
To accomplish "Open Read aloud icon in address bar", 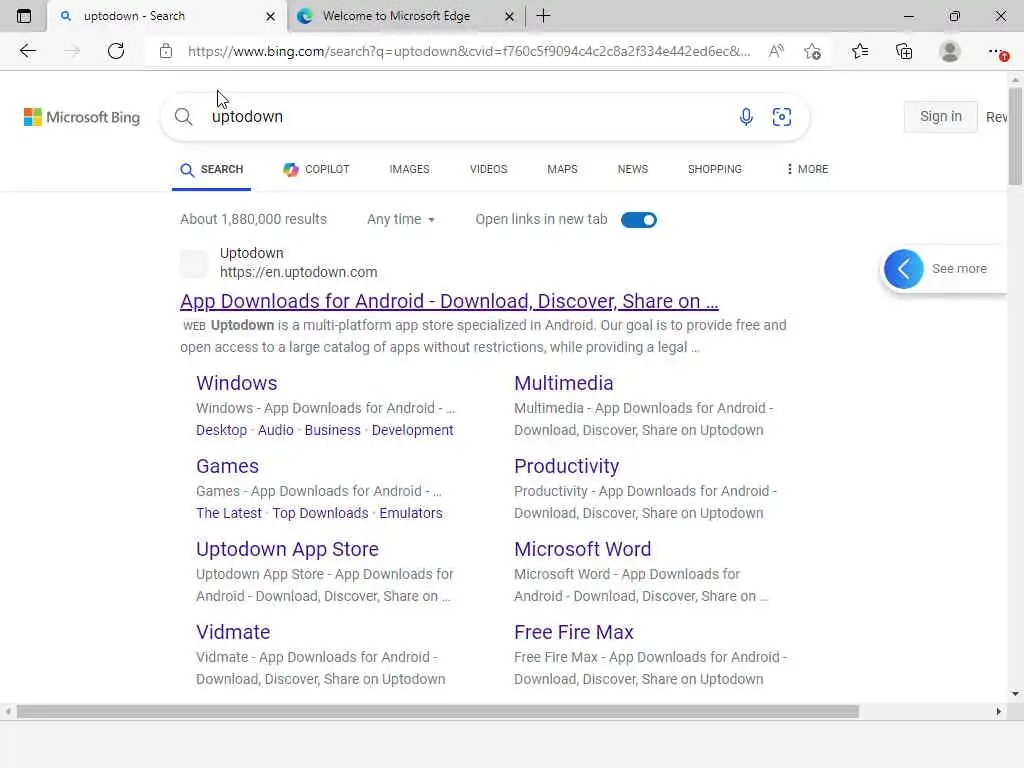I will pyautogui.click(x=776, y=51).
